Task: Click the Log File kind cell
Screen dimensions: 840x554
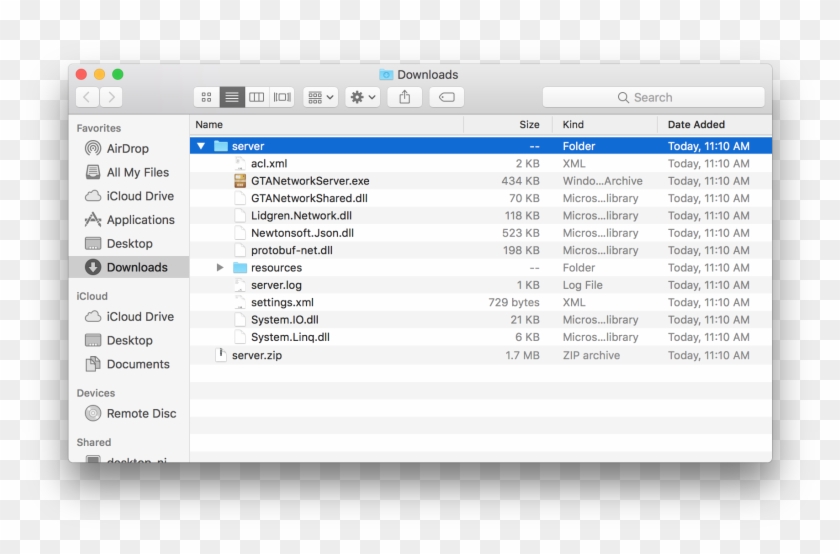Action: pos(582,285)
